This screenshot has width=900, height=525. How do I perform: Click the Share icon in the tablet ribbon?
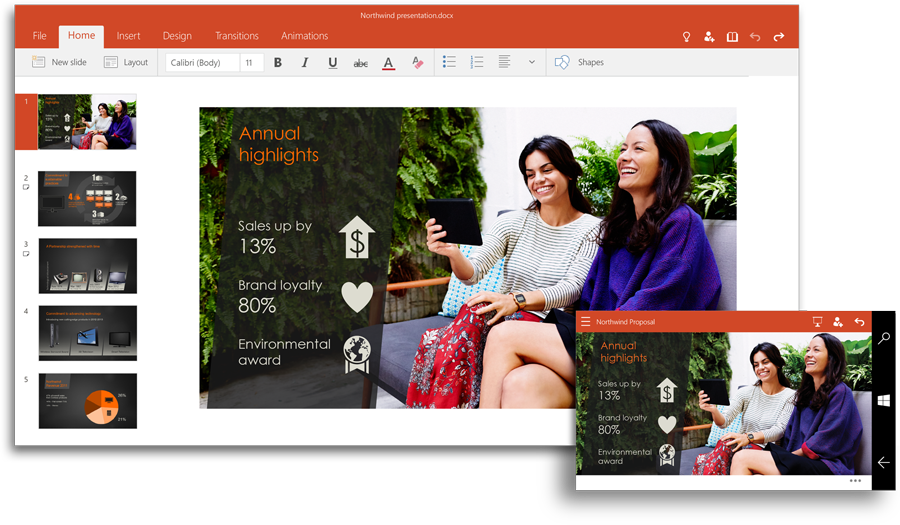pos(709,37)
